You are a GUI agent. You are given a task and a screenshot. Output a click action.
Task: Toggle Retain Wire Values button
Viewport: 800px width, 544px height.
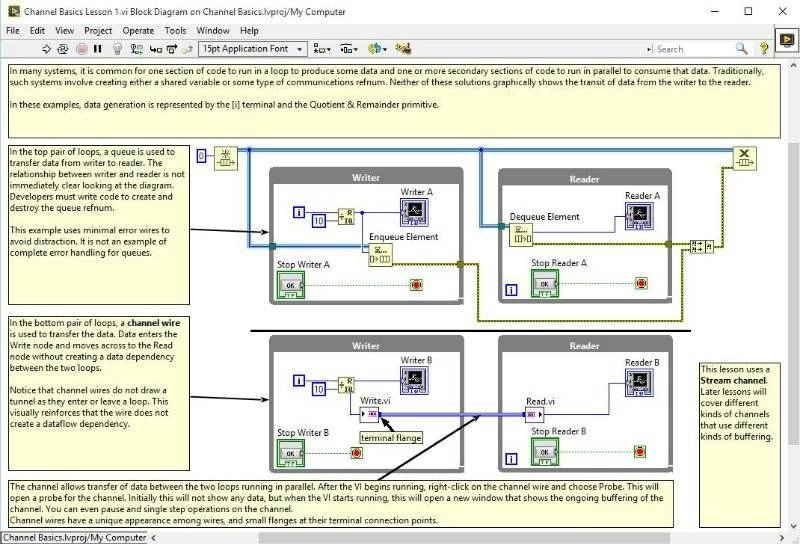click(136, 49)
